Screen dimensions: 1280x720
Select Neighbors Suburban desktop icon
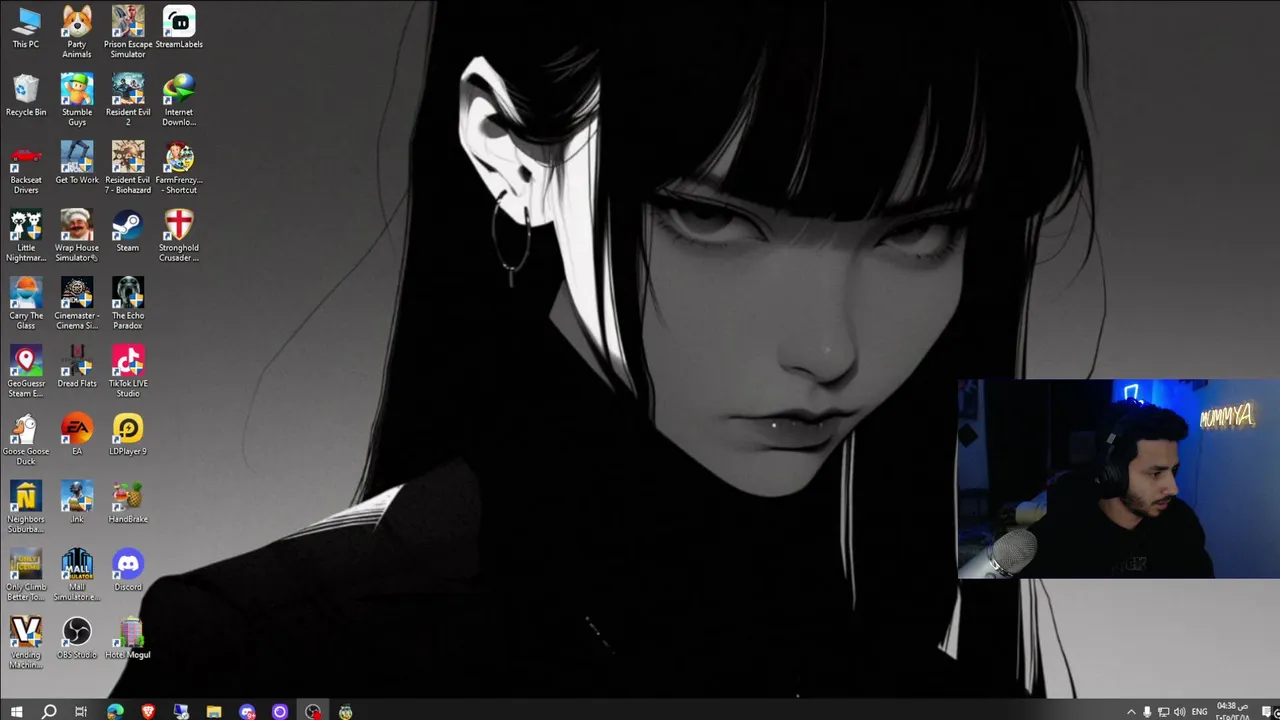(26, 507)
